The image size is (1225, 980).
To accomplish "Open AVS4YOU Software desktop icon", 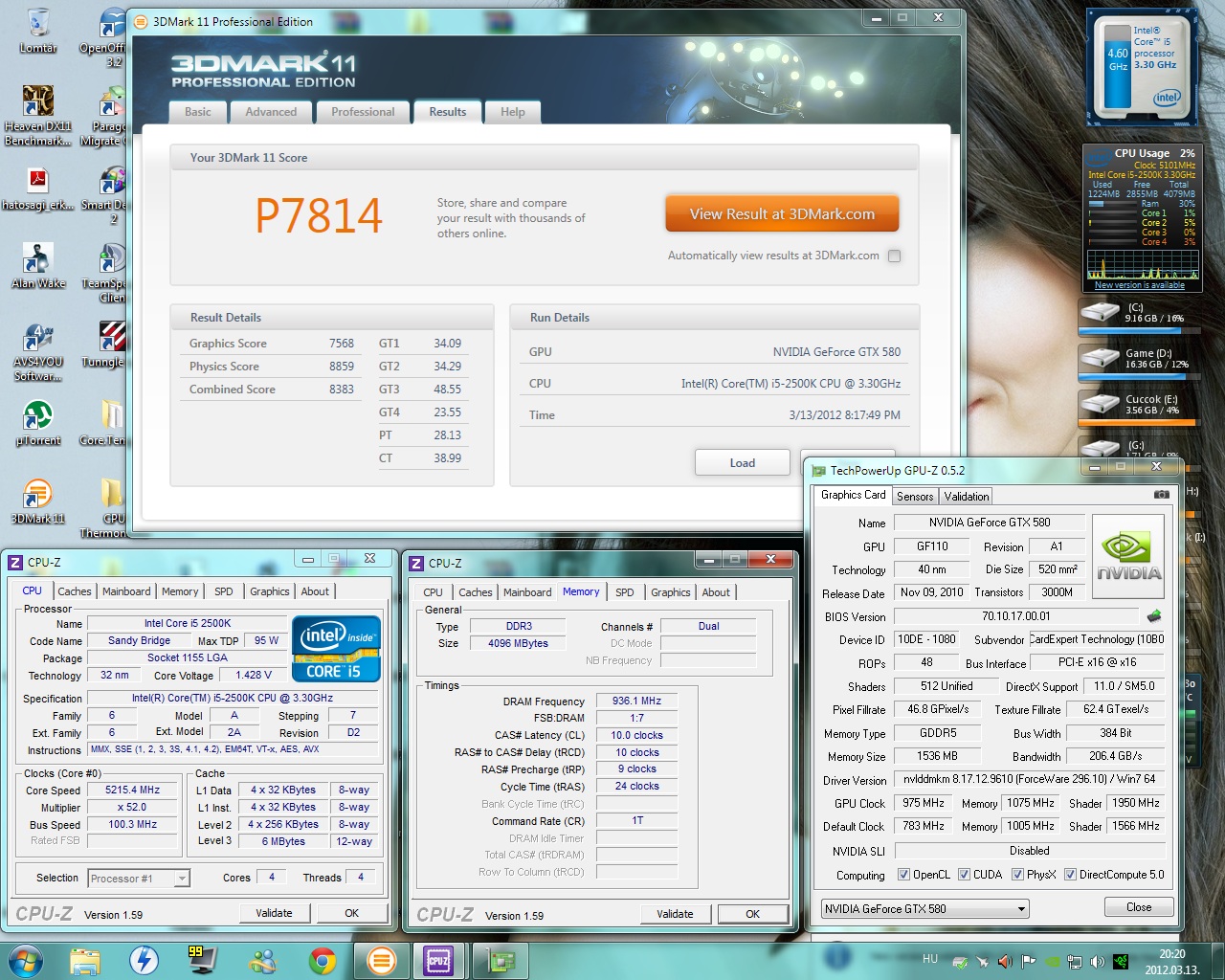I will coord(38,352).
